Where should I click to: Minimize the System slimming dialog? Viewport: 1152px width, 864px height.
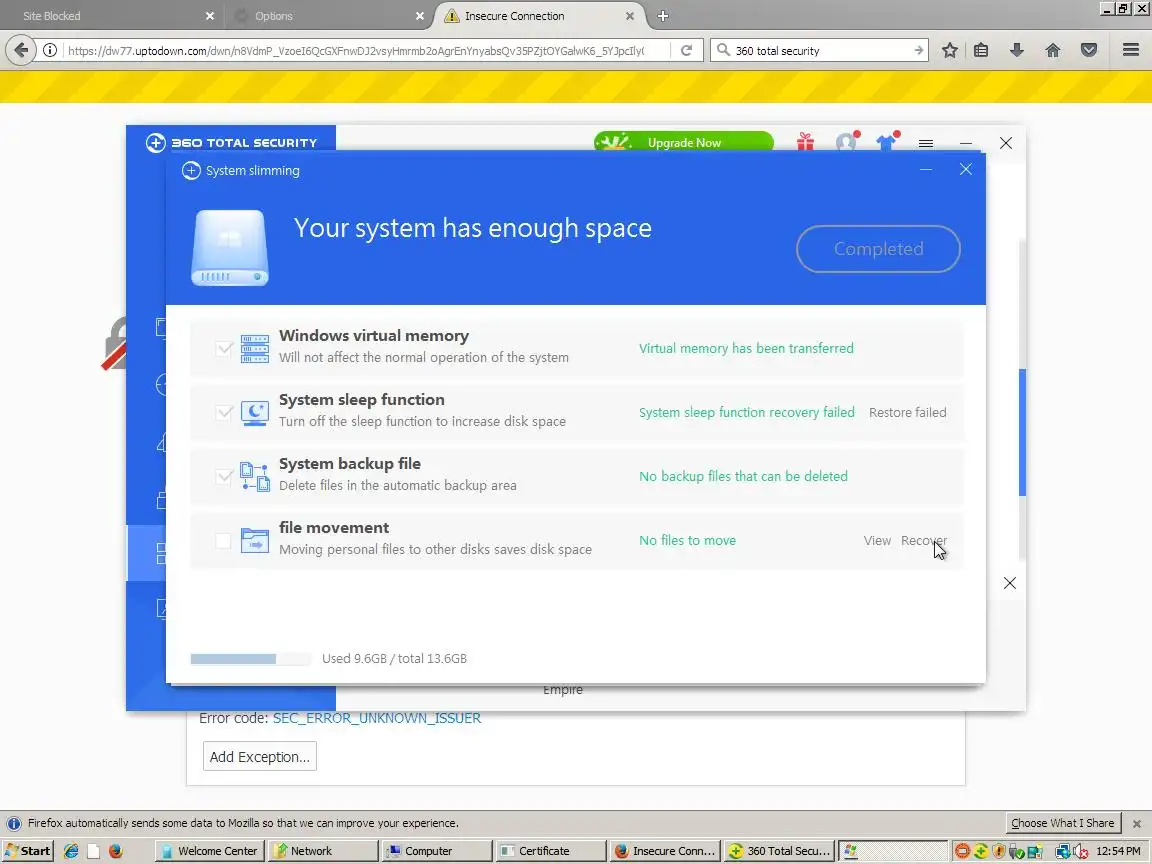[926, 170]
